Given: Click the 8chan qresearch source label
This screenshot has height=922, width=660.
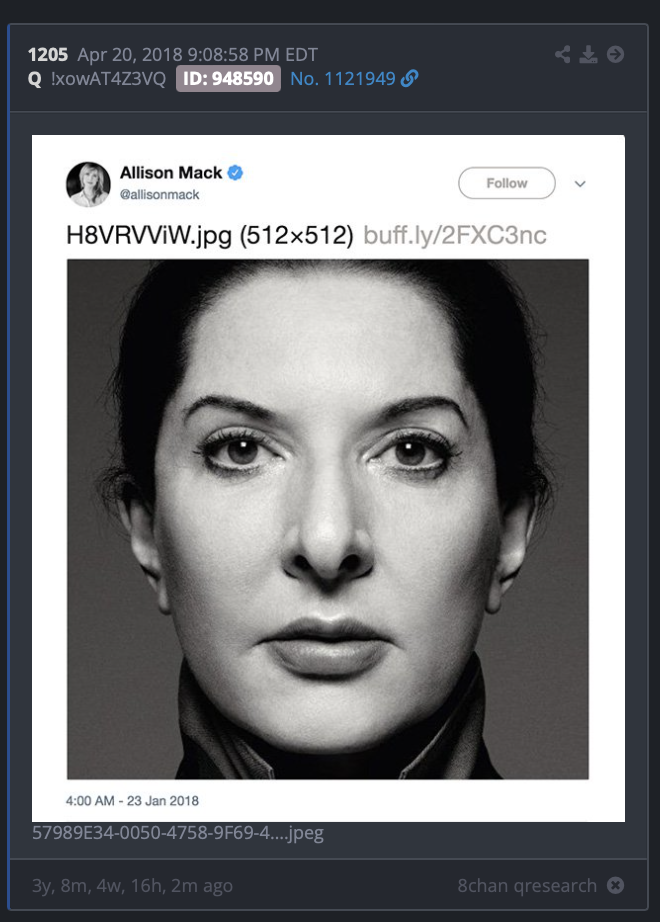Looking at the screenshot, I should click(x=527, y=886).
